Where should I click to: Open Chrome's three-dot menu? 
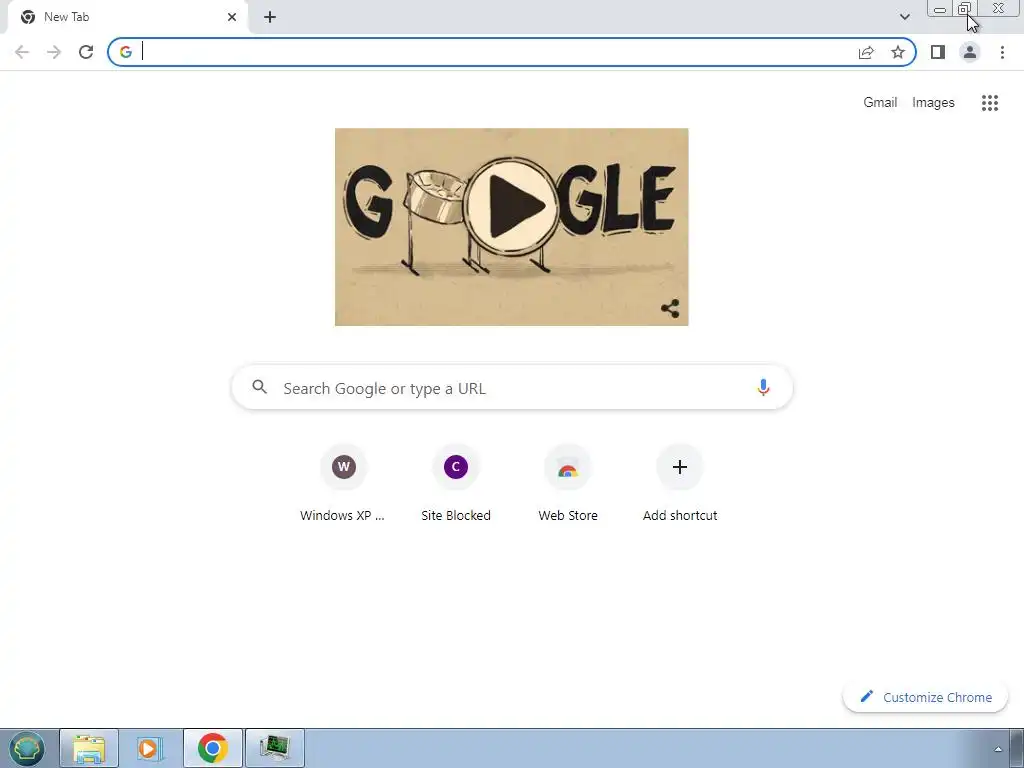1002,52
